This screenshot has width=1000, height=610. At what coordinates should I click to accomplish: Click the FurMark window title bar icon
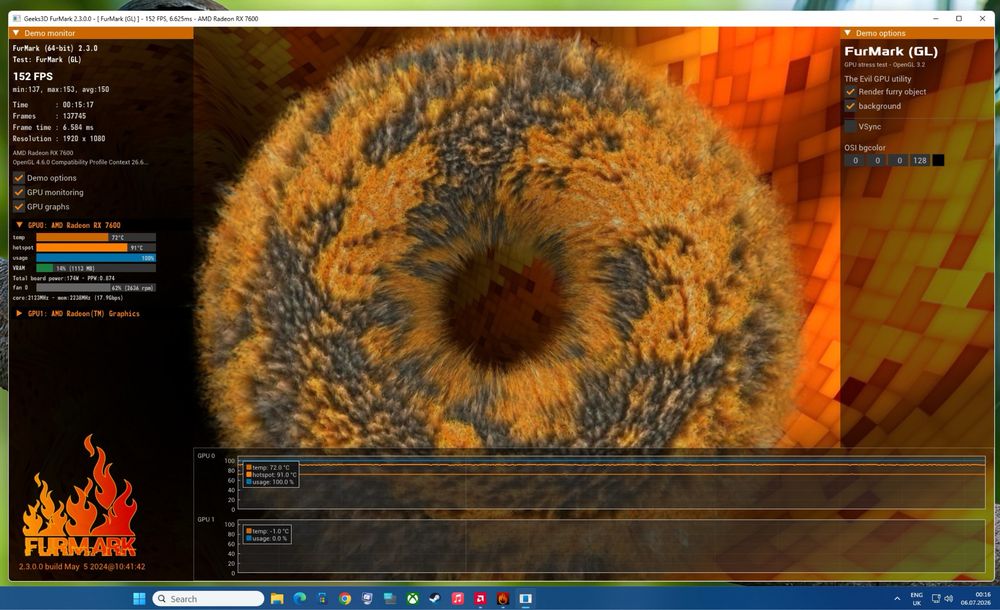click(17, 19)
